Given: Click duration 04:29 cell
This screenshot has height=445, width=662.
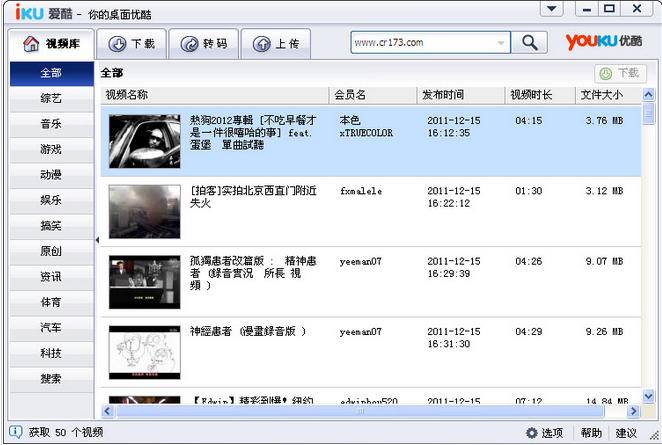Looking at the screenshot, I should [529, 332].
